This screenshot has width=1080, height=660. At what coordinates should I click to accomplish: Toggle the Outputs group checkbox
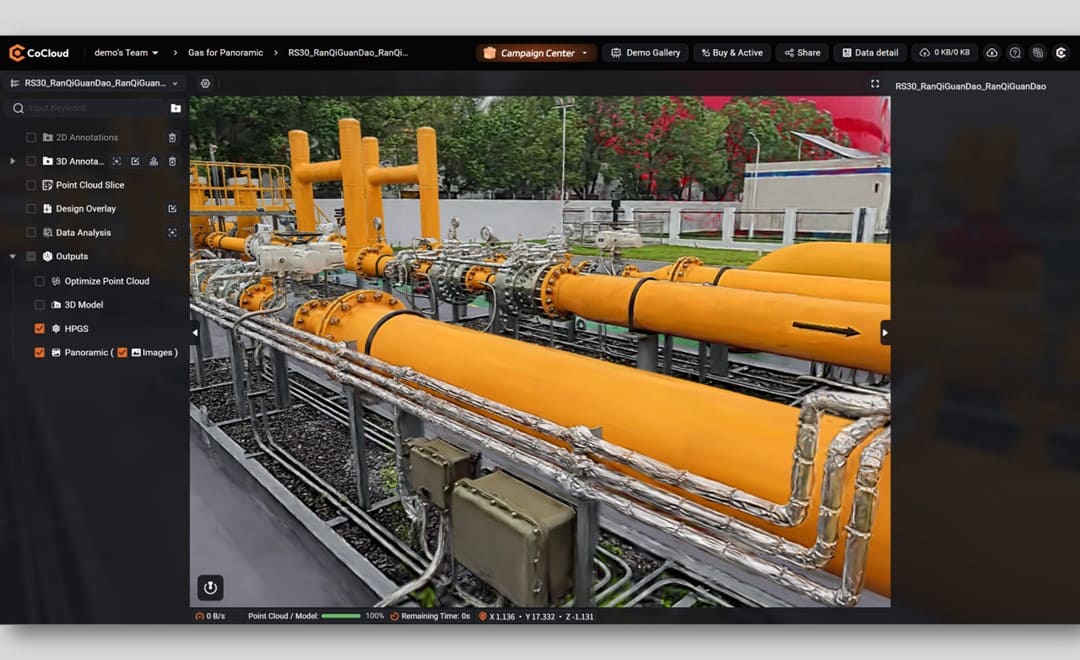[x=31, y=256]
